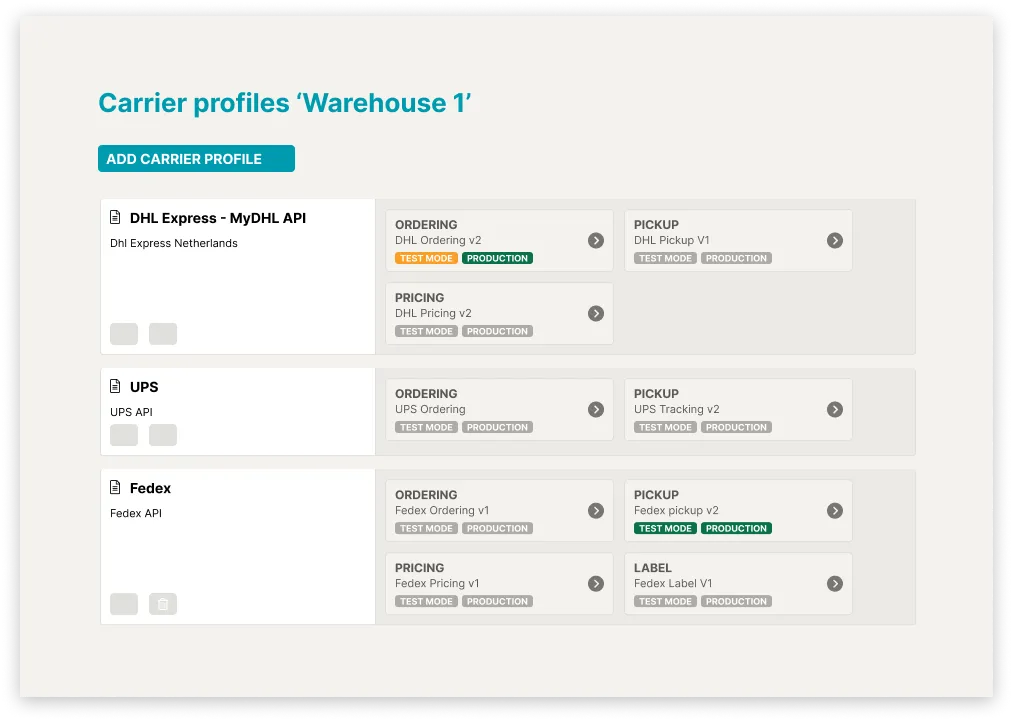Open Fedex pickup v2 with its arrow icon
Viewport: 1013px width, 721px height.
(x=835, y=510)
